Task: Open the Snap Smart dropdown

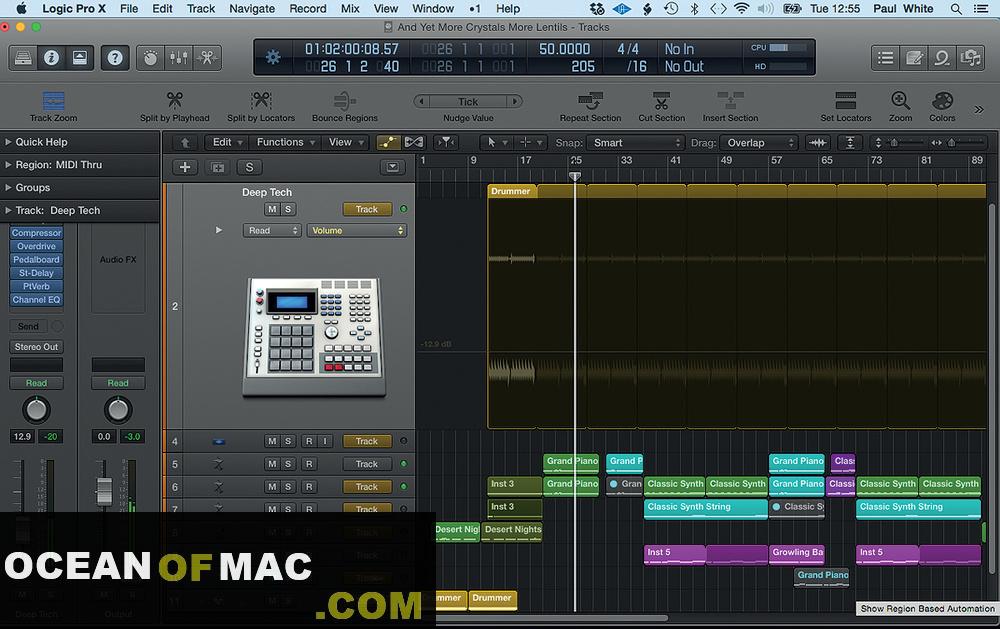Action: pos(636,143)
